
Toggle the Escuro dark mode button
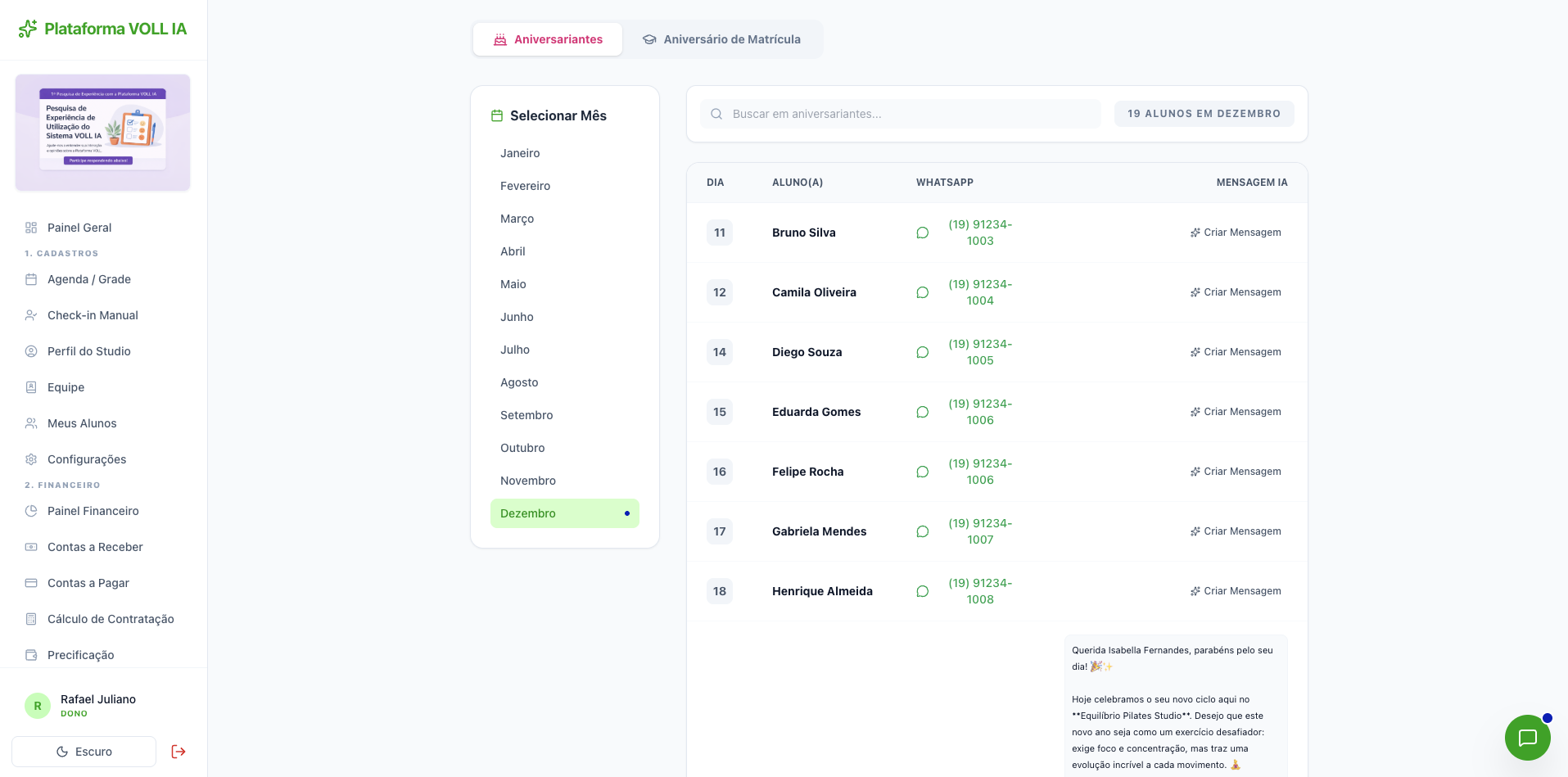click(84, 752)
